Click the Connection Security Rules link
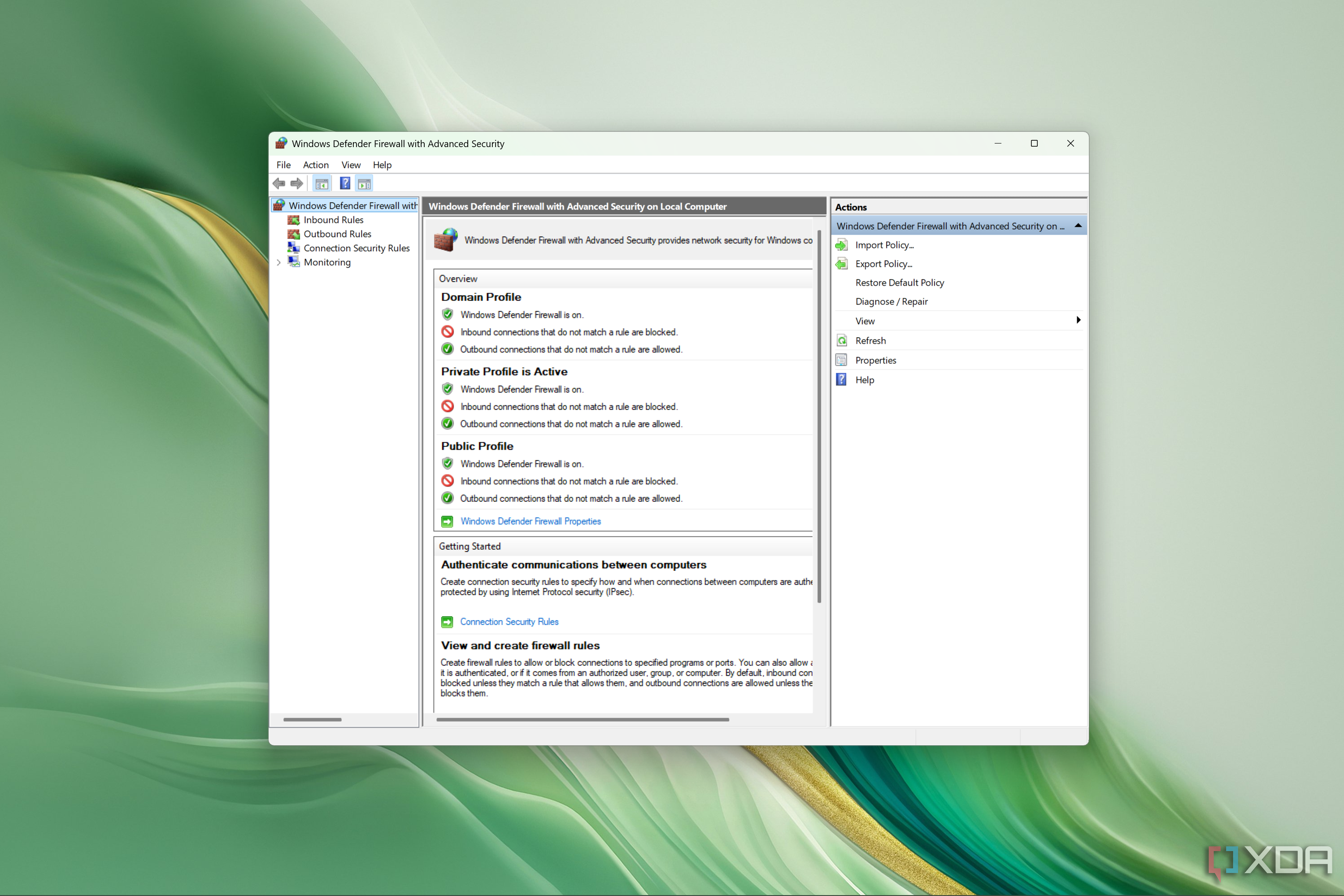 508,620
